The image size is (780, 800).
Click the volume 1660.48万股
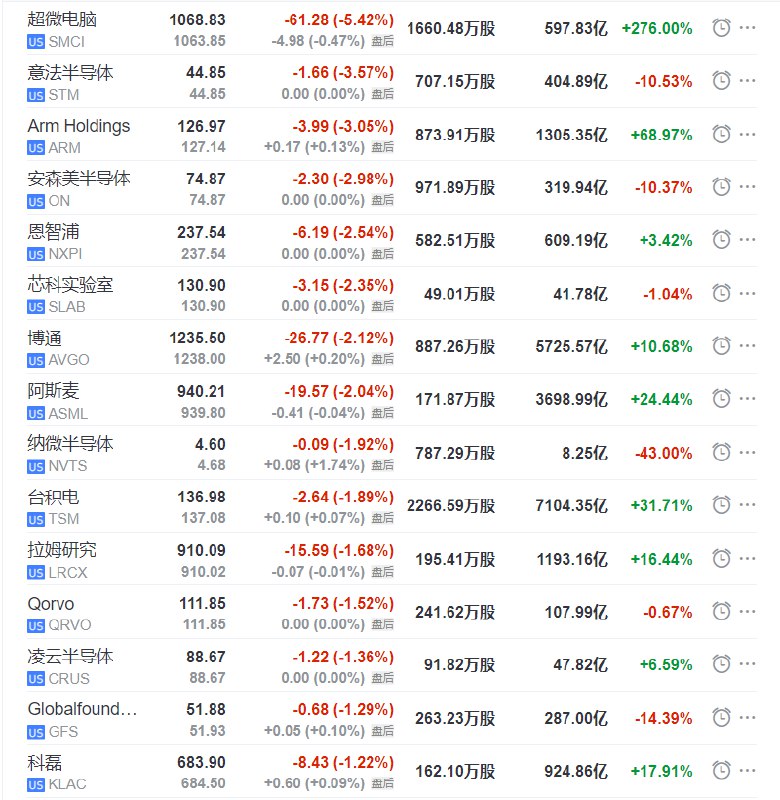coord(451,29)
